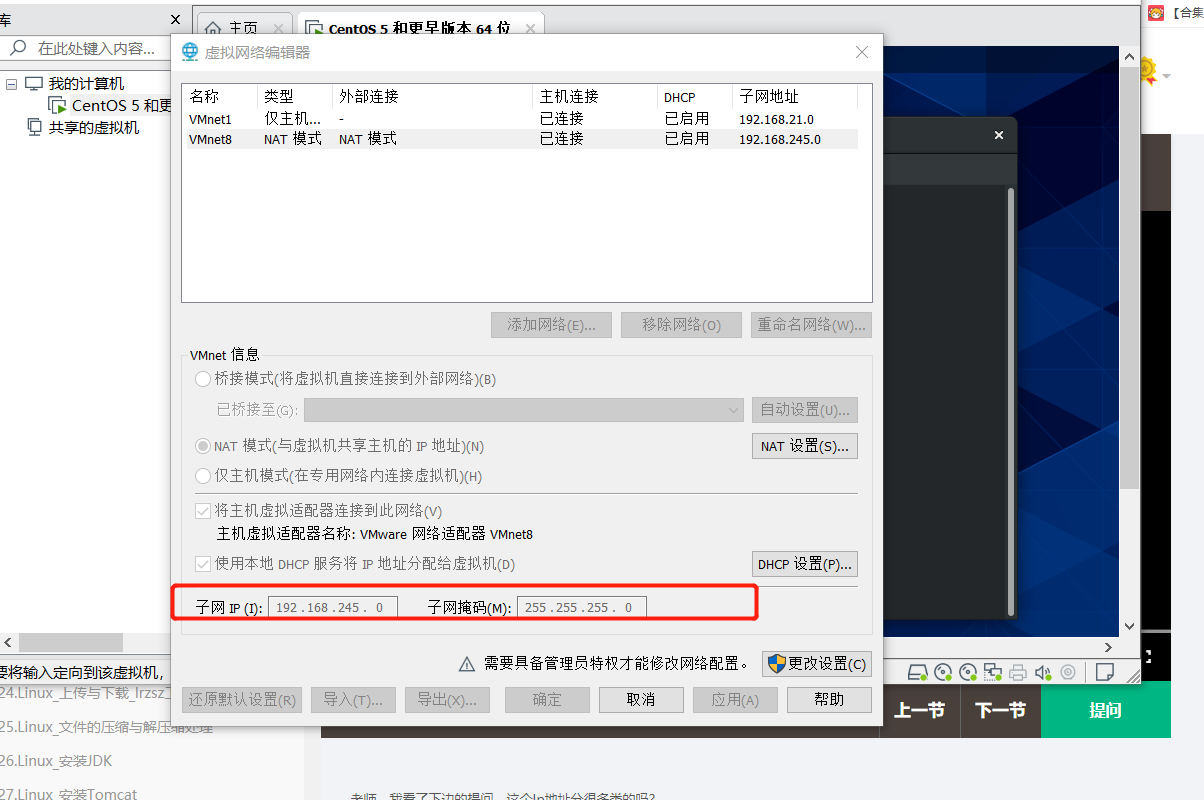
Task: Click the Type column header
Action: [295, 97]
